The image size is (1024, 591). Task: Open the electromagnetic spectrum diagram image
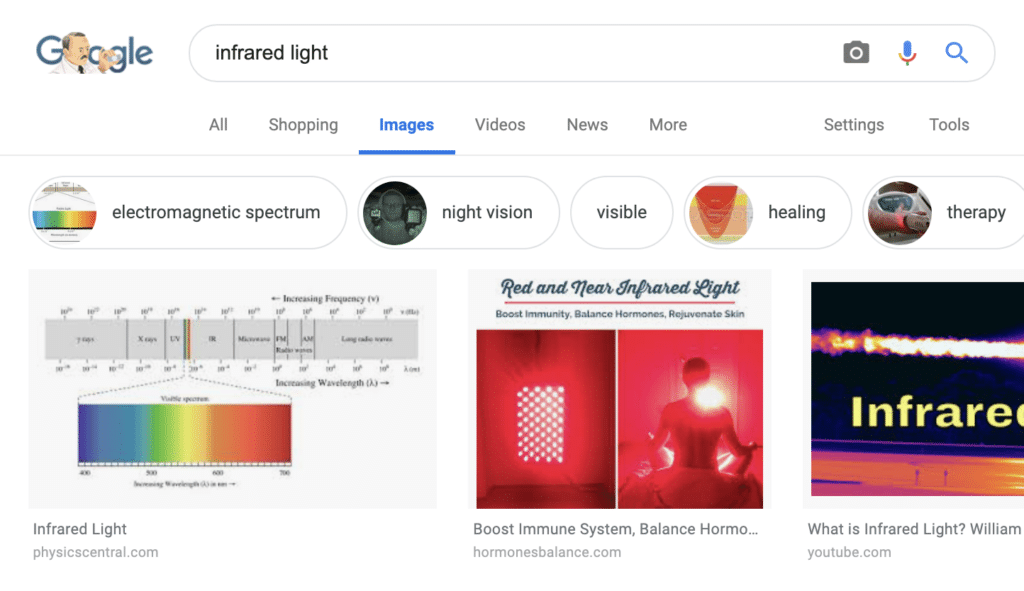point(232,388)
